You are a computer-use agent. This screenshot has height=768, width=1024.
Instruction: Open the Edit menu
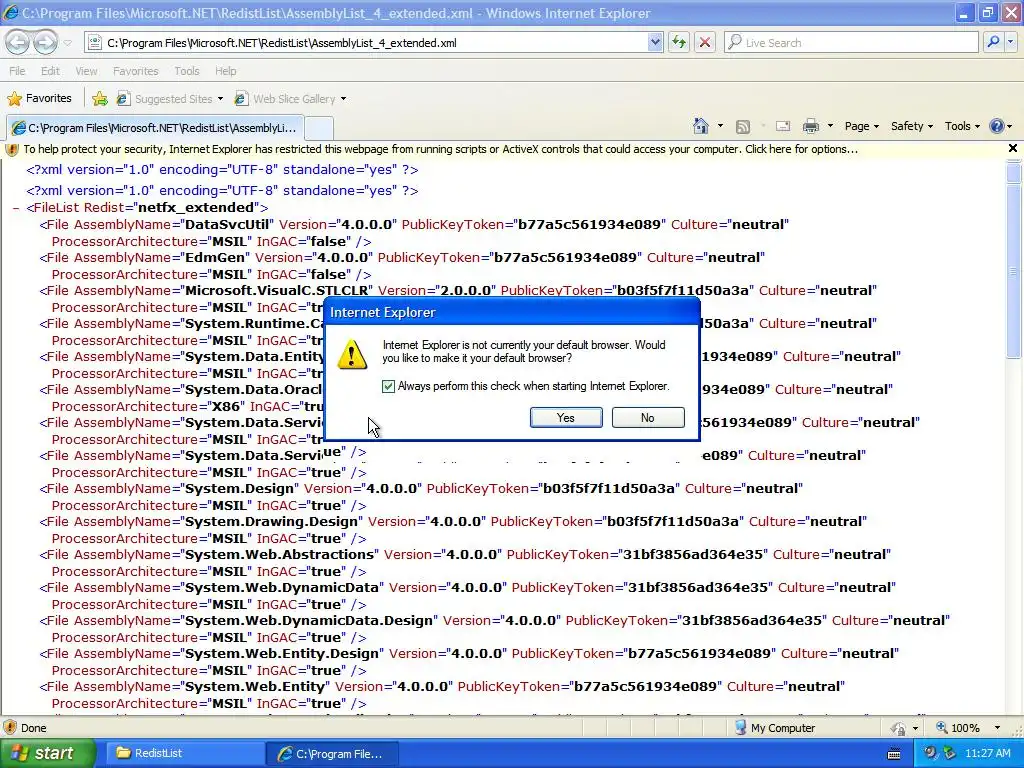[50, 71]
